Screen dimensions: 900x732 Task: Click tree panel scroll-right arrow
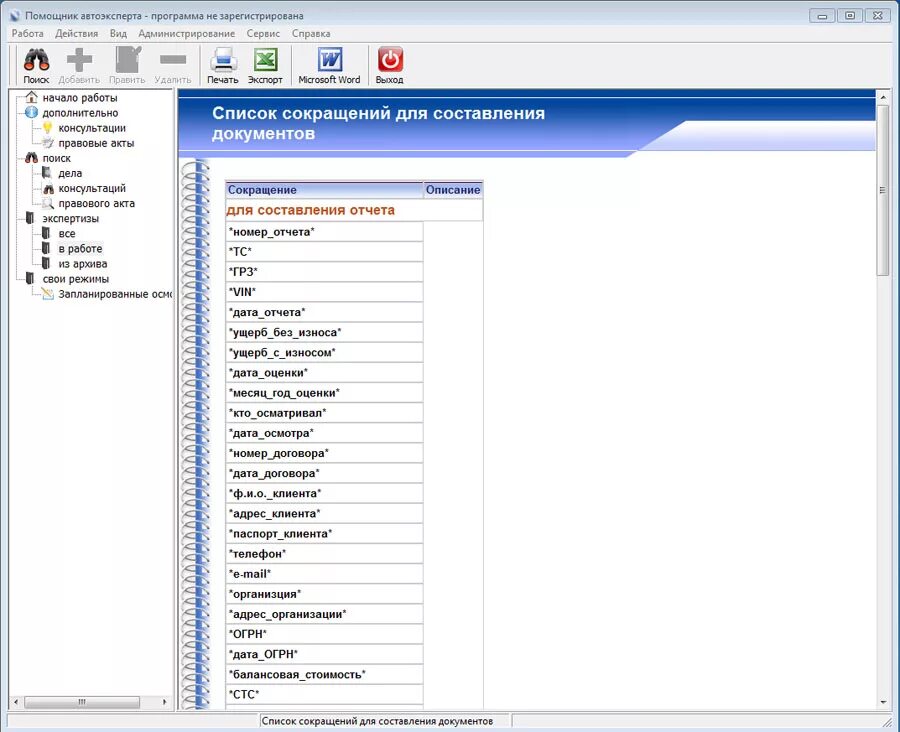[x=165, y=702]
